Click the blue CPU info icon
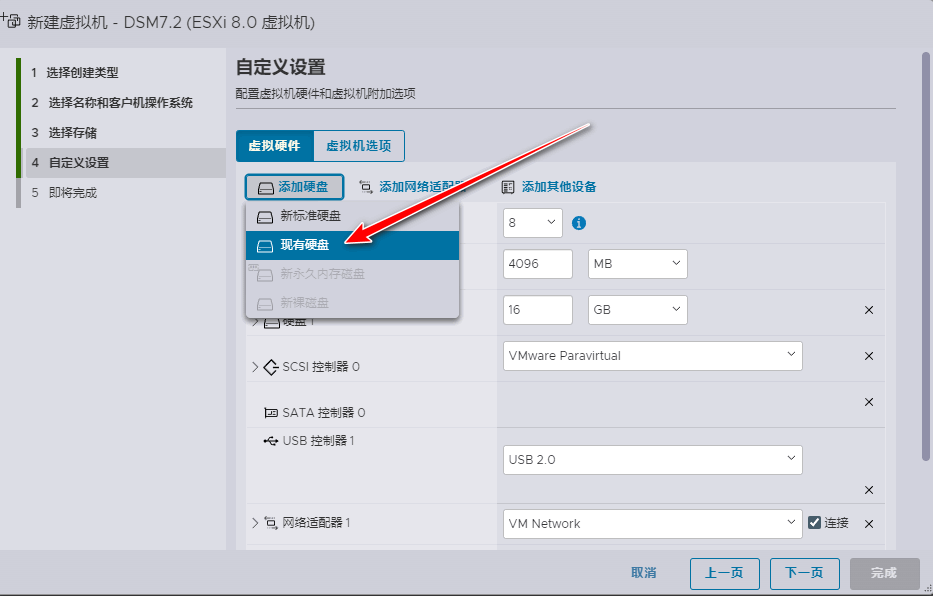This screenshot has height=596, width=933. 579,223
